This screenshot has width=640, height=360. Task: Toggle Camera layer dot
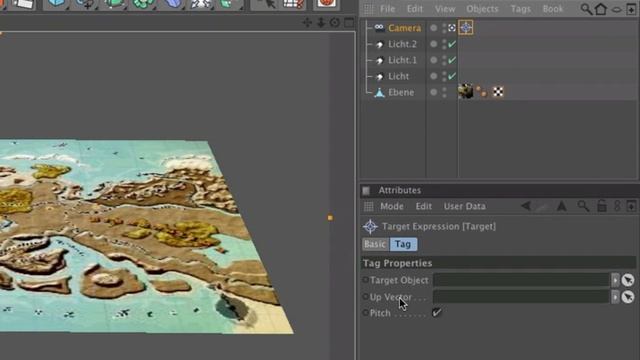coord(433,28)
